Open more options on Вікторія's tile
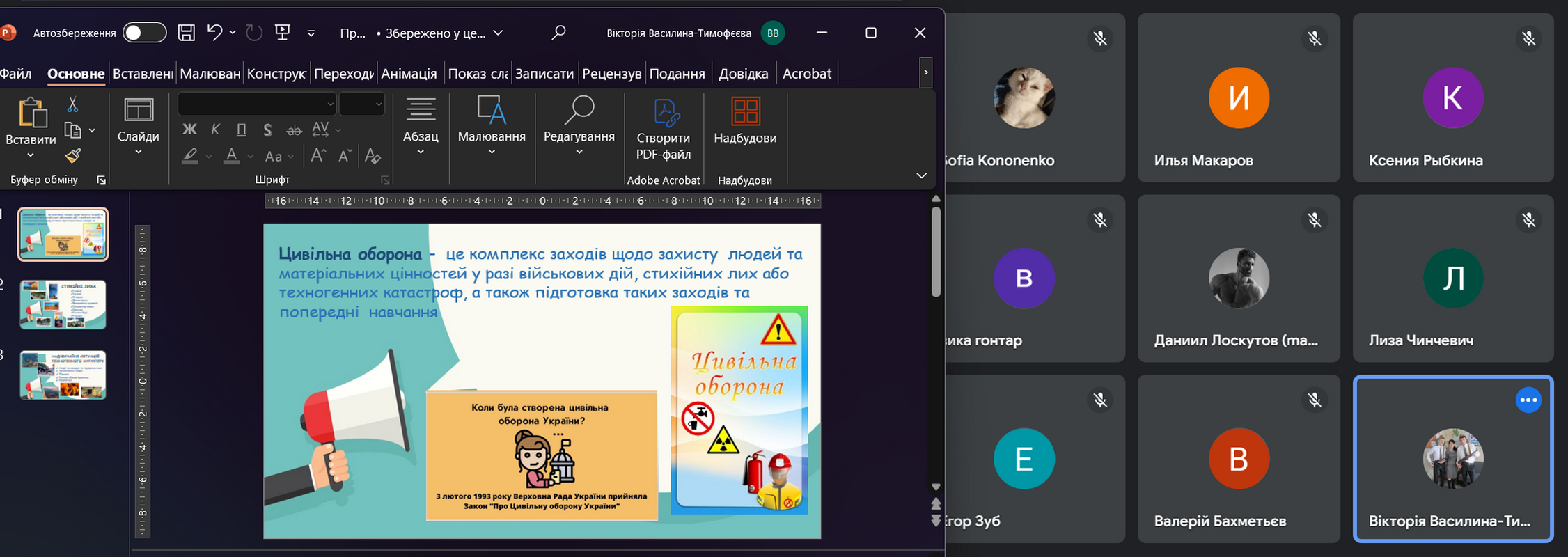Screen dimensions: 1568x557 coord(1528,400)
